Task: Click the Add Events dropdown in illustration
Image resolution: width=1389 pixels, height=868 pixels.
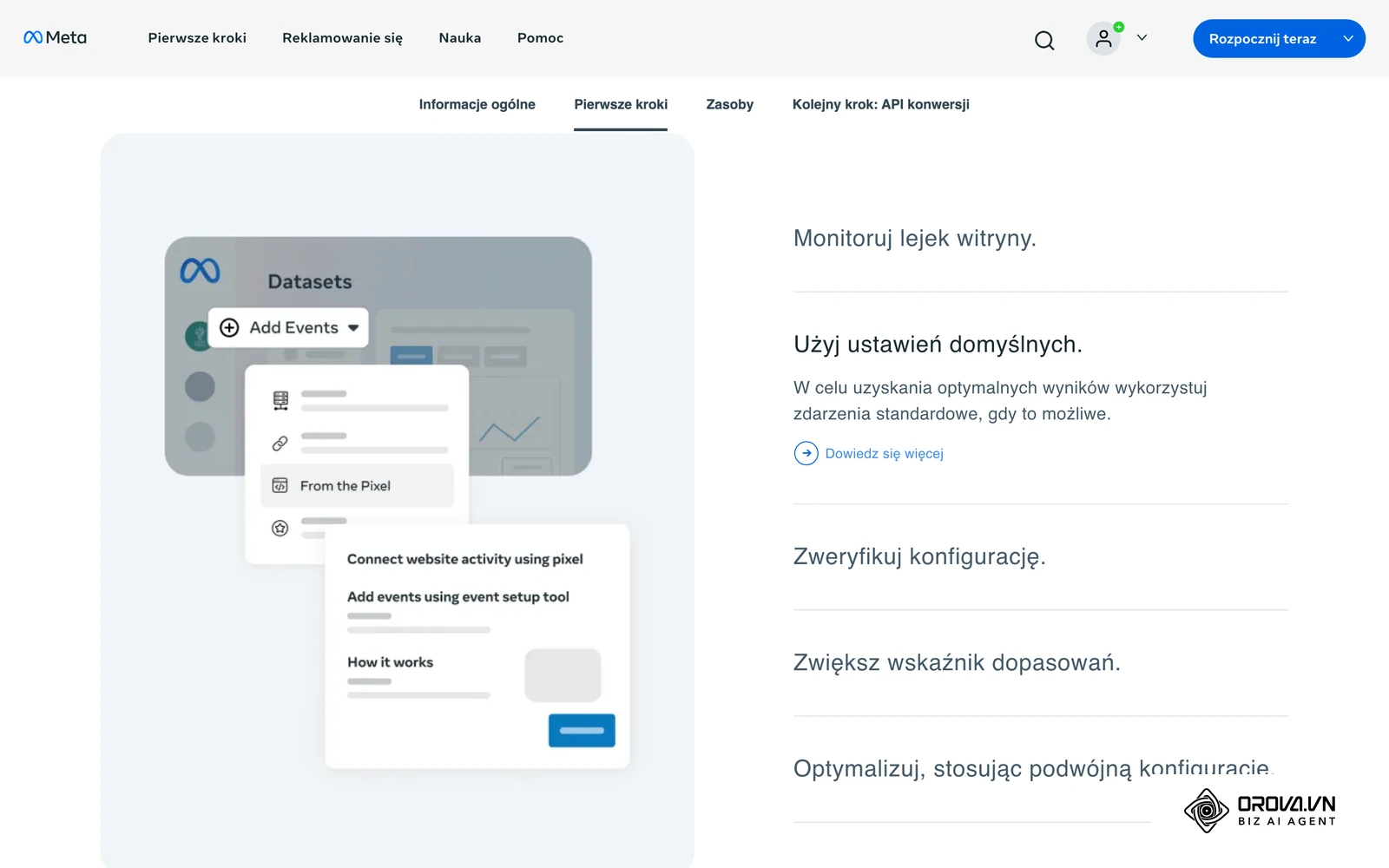Action: (288, 328)
